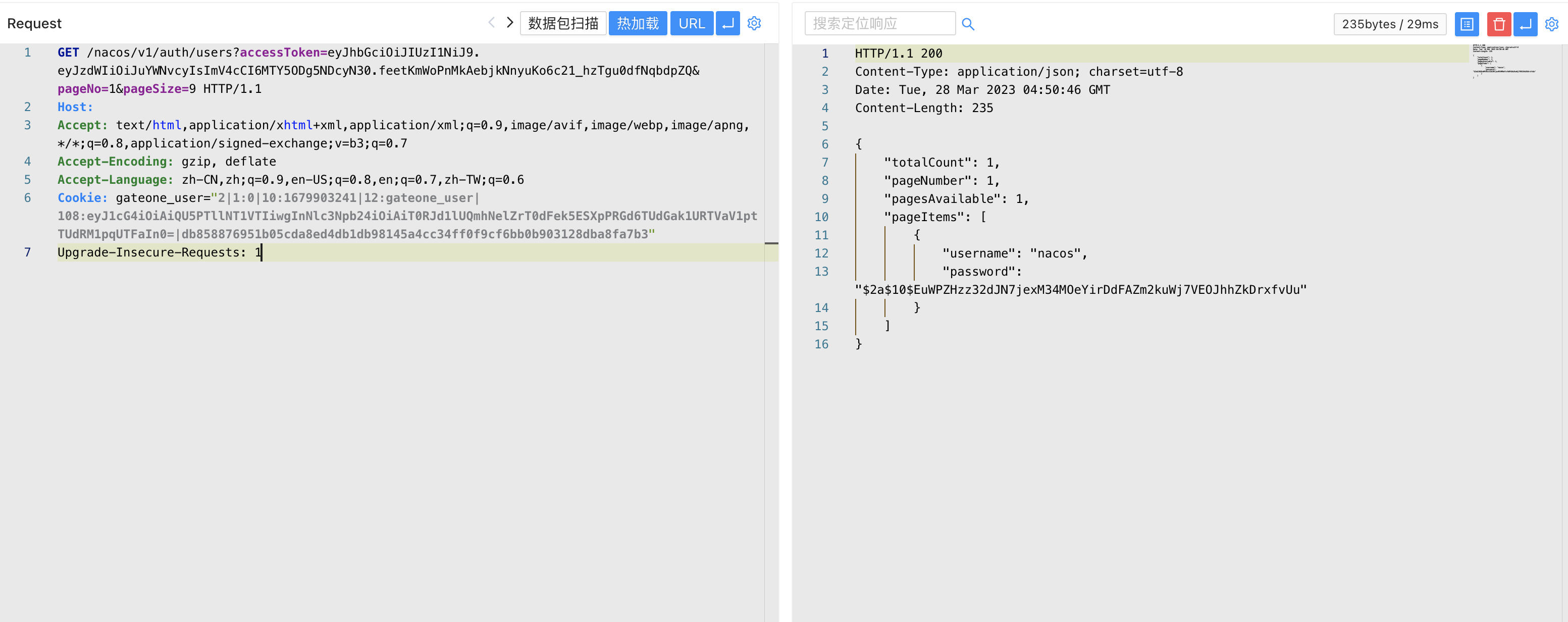Click the Host header line in request

click(76, 107)
